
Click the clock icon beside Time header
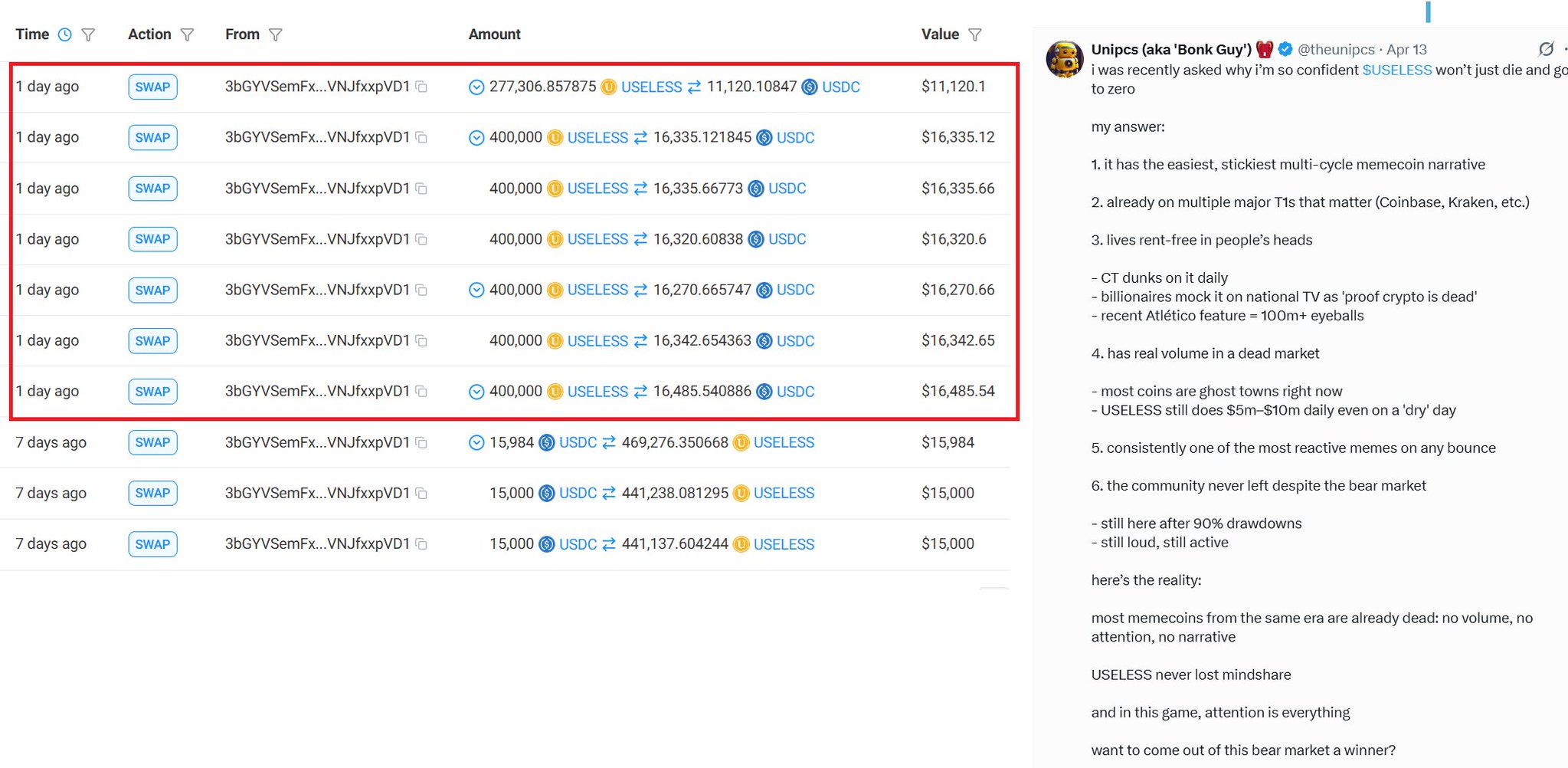click(65, 34)
